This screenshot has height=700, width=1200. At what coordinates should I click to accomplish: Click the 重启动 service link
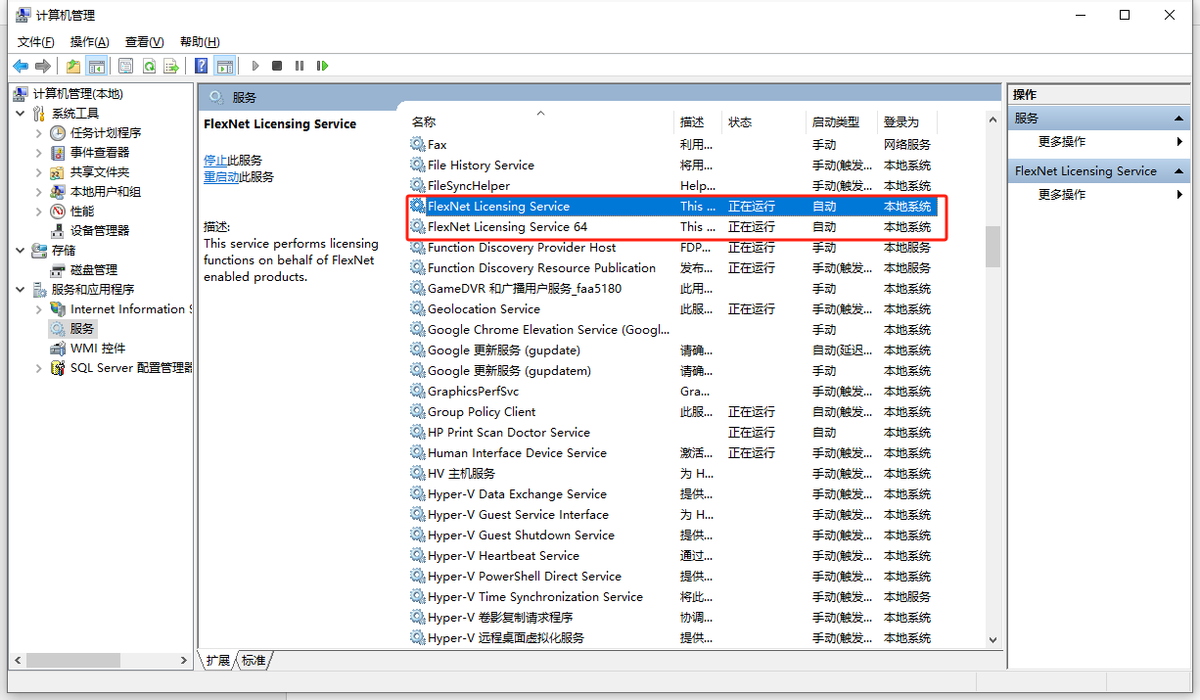(x=221, y=177)
